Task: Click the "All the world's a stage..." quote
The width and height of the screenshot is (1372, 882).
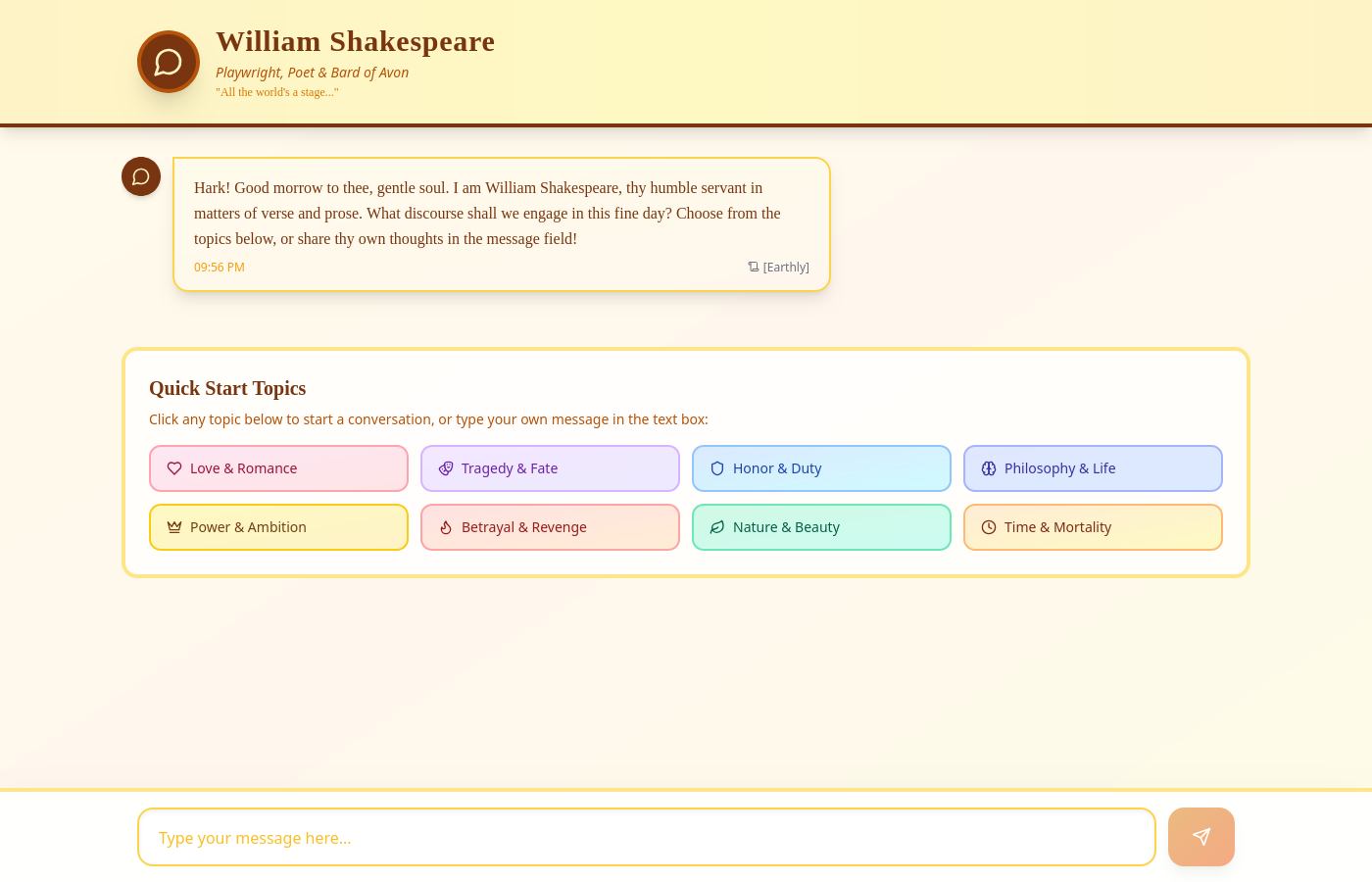Action: [x=277, y=92]
